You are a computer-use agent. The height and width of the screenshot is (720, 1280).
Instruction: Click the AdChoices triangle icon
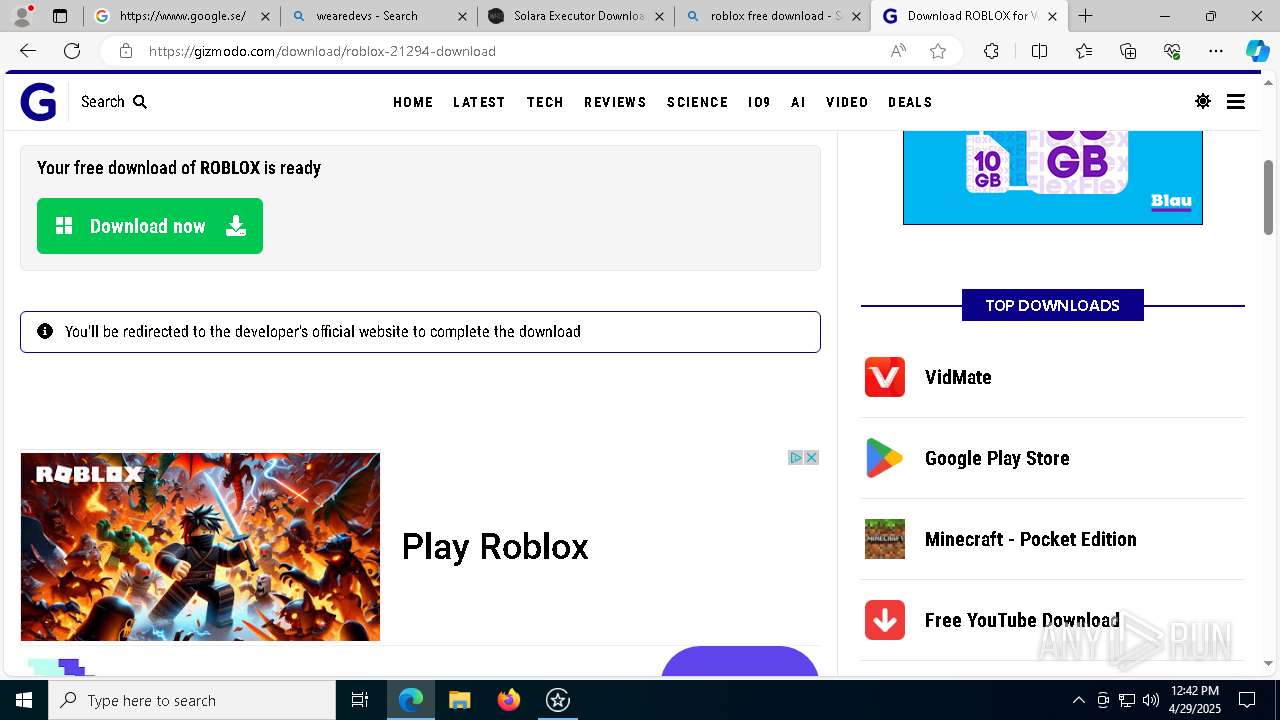point(796,457)
